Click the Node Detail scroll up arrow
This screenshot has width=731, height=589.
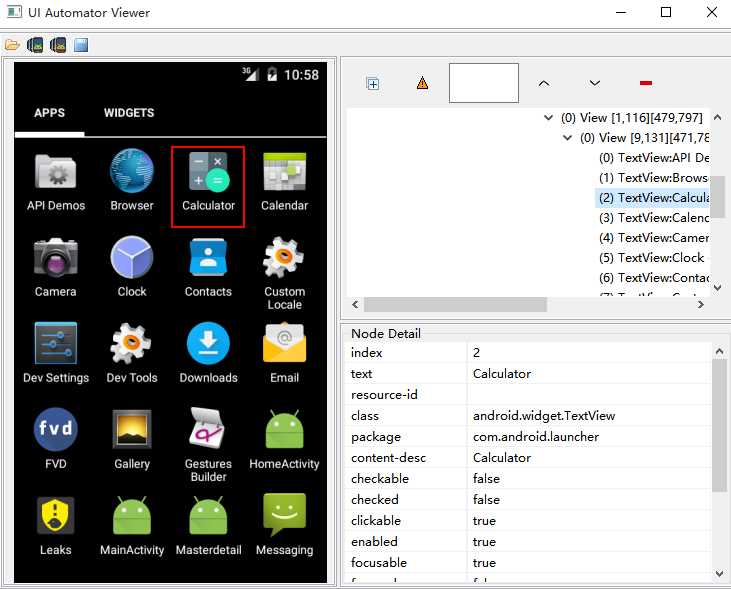[x=719, y=352]
